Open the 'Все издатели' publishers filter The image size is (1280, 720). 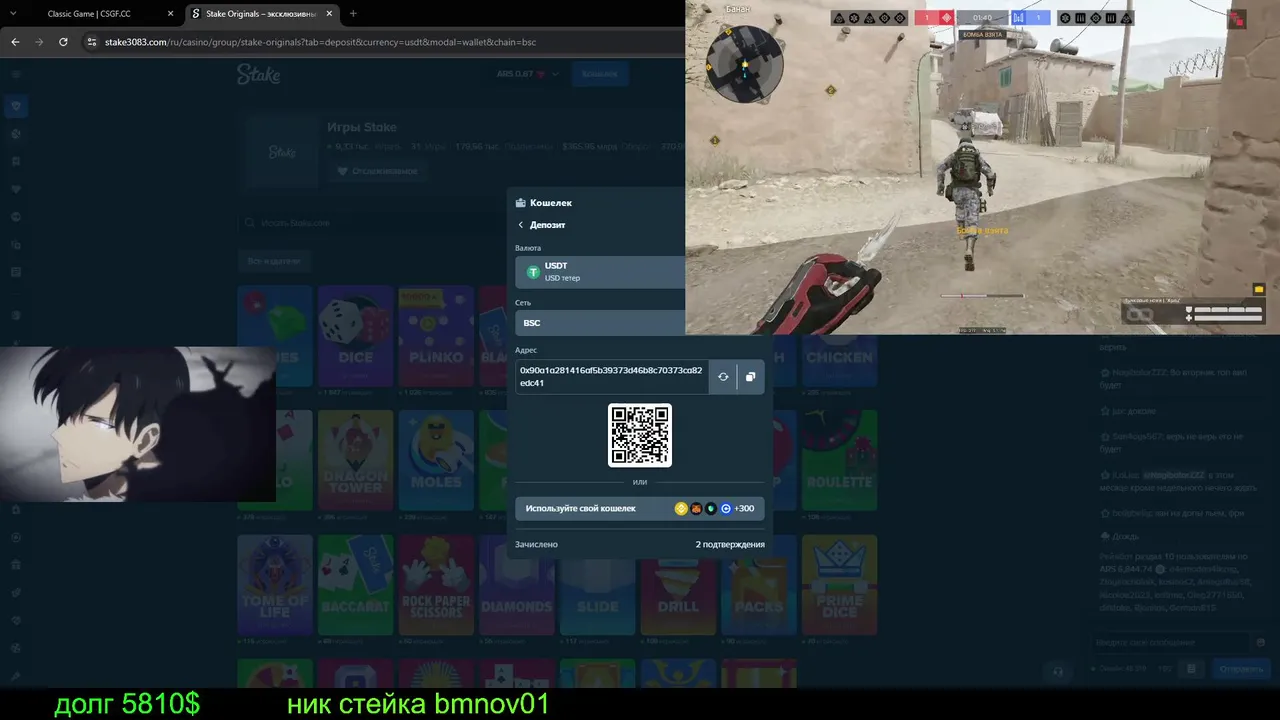[275, 261]
